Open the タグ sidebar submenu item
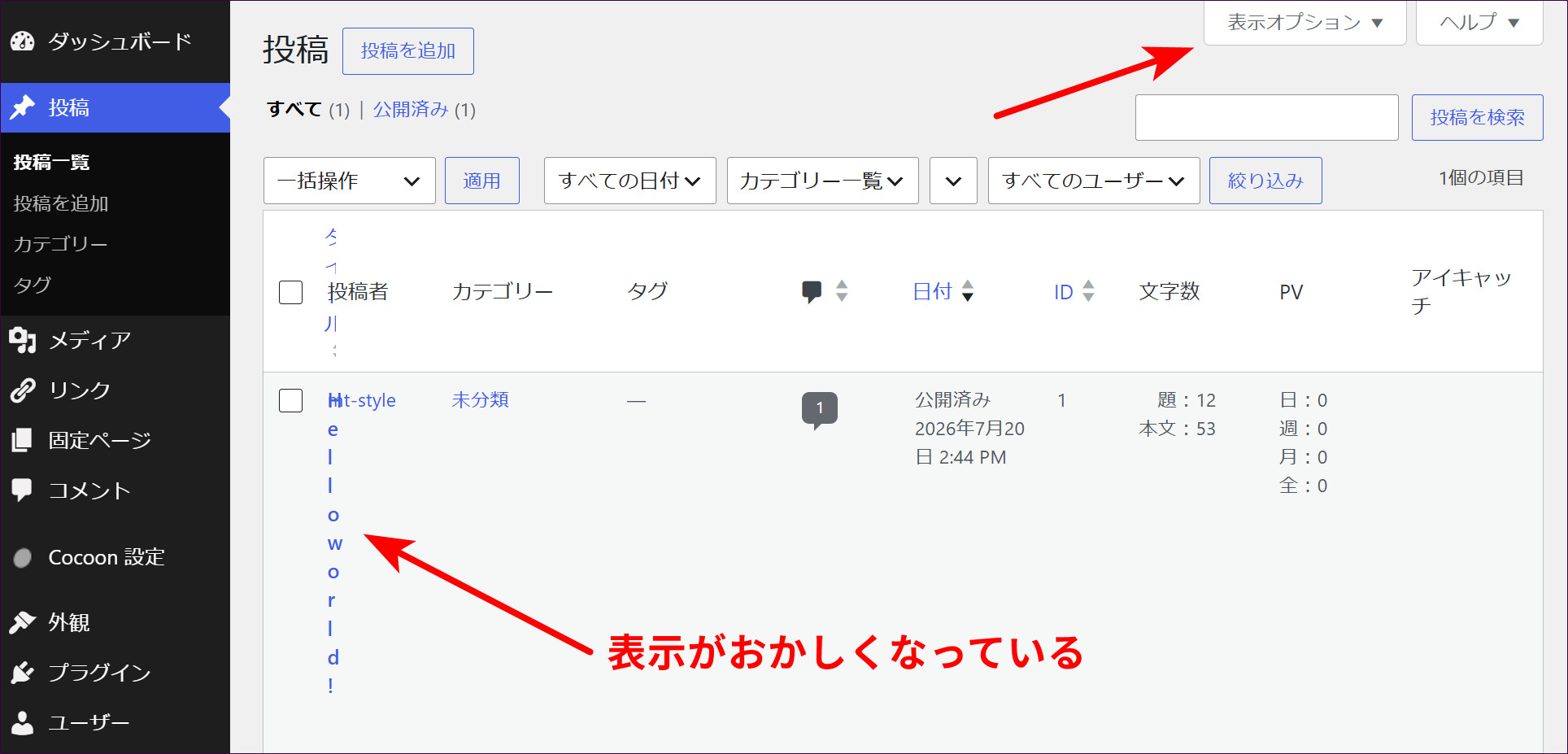The height and width of the screenshot is (754, 1568). [x=33, y=285]
